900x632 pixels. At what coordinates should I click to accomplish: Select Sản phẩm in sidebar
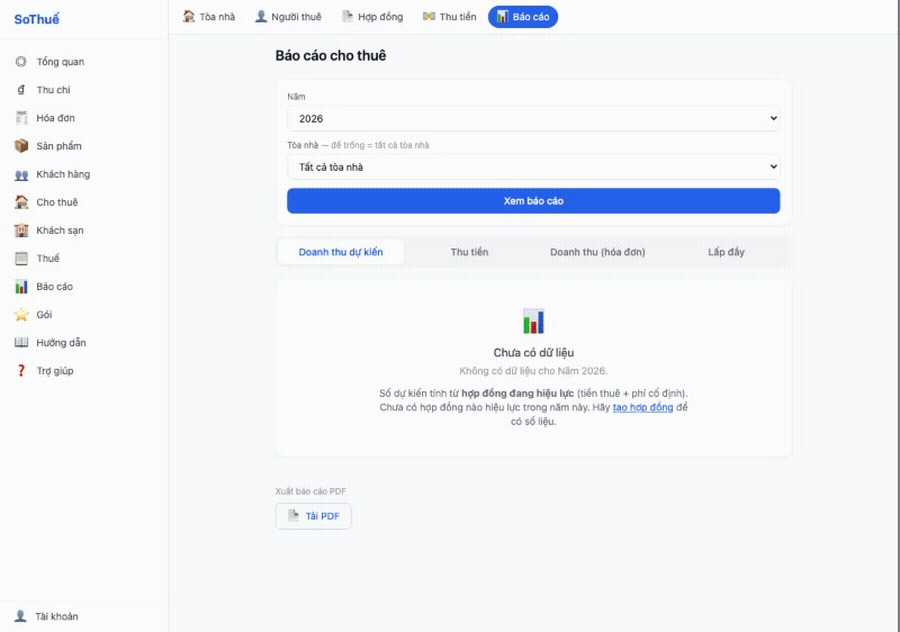(x=84, y=146)
